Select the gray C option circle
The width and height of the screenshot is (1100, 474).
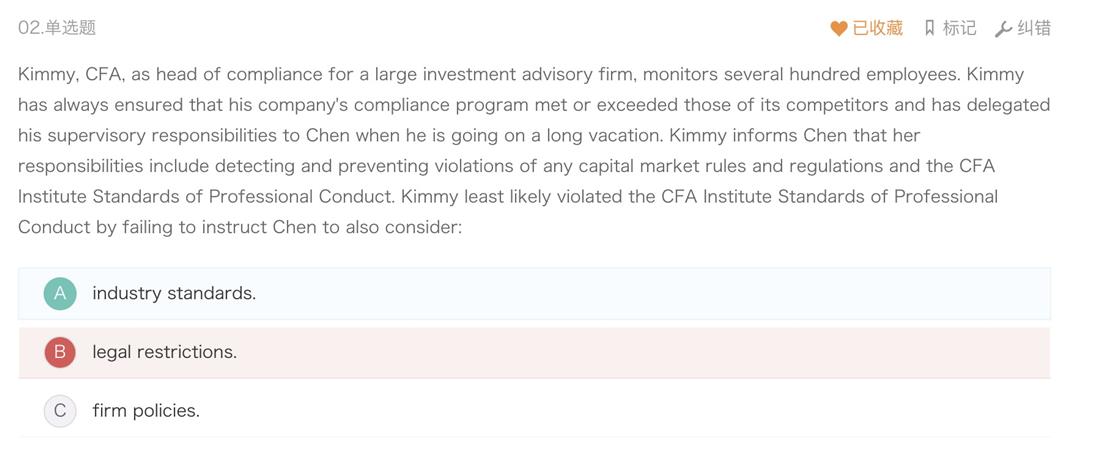(60, 411)
